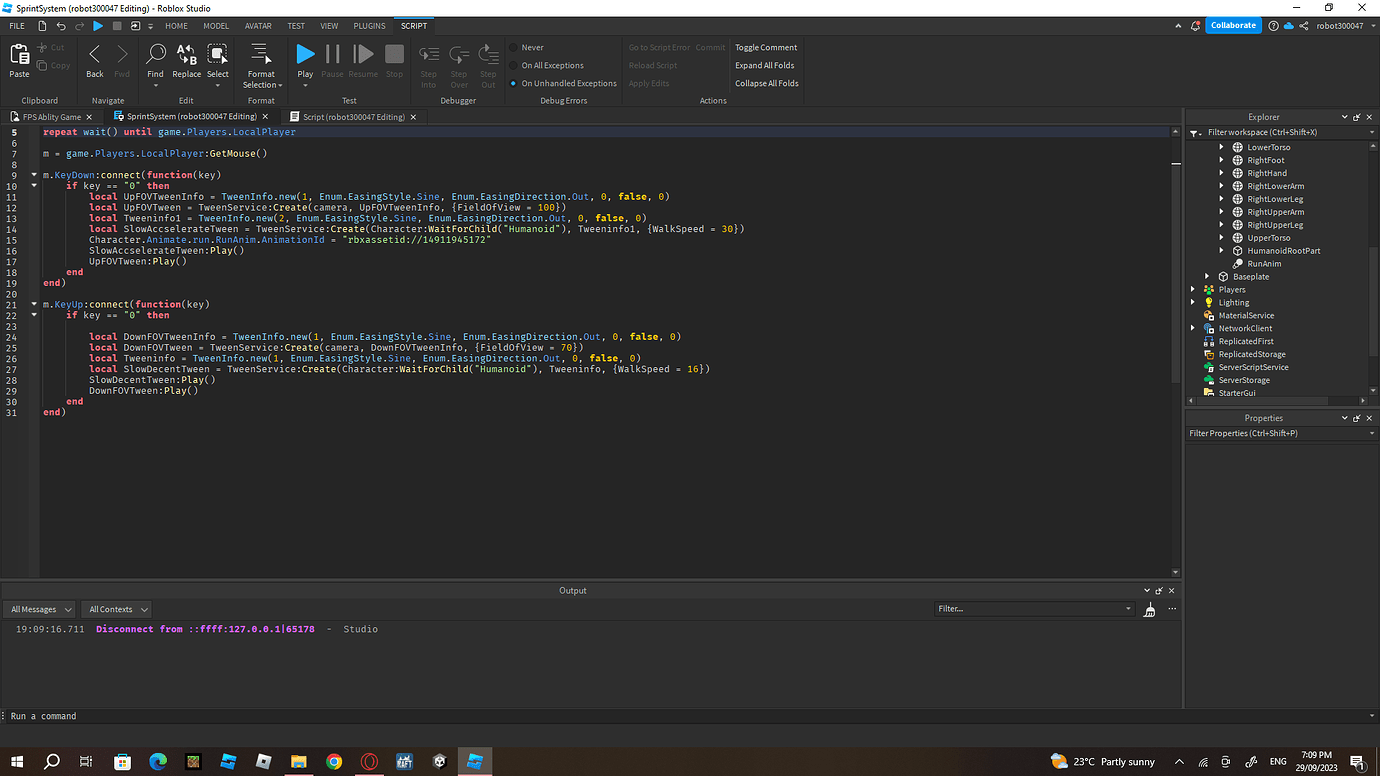Screen dimensions: 1380x776
Task: Expand the NetworkClient node in Explorer
Action: point(1193,328)
